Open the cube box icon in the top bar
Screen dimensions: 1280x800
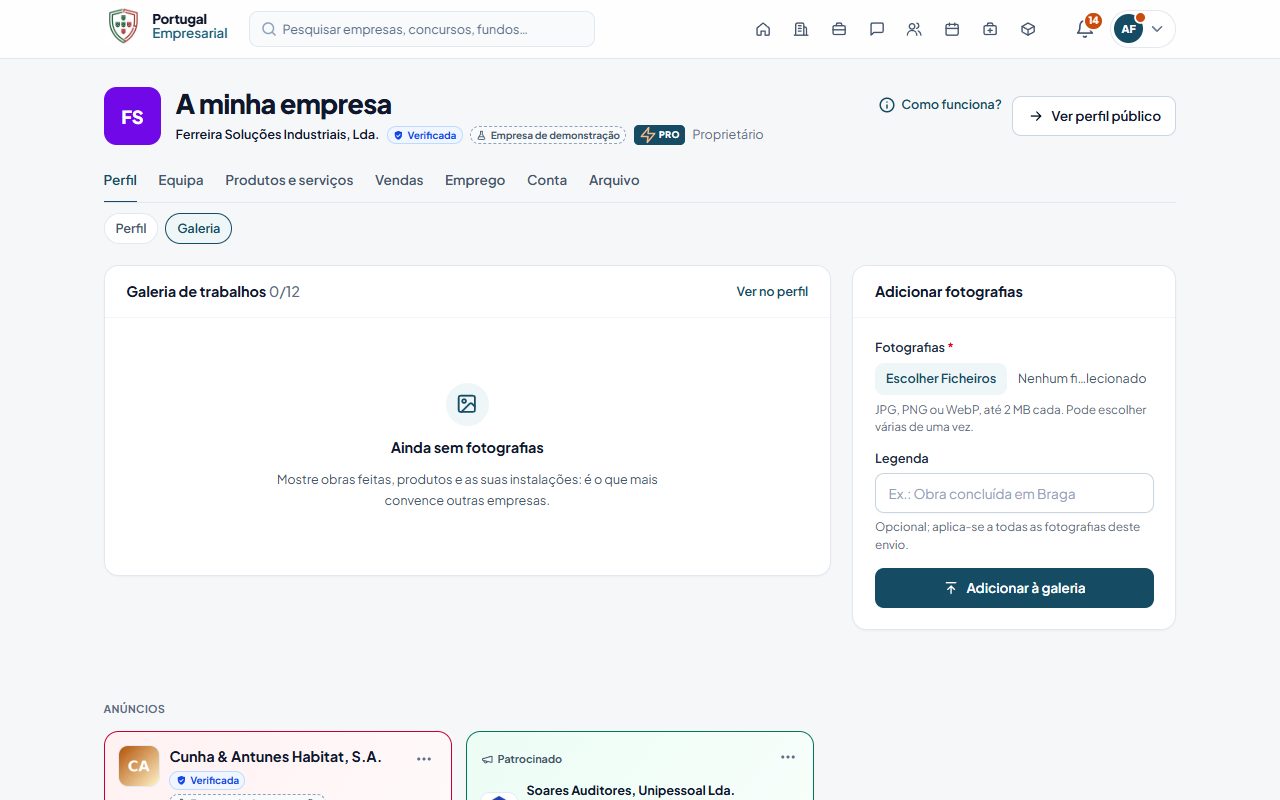[1028, 29]
